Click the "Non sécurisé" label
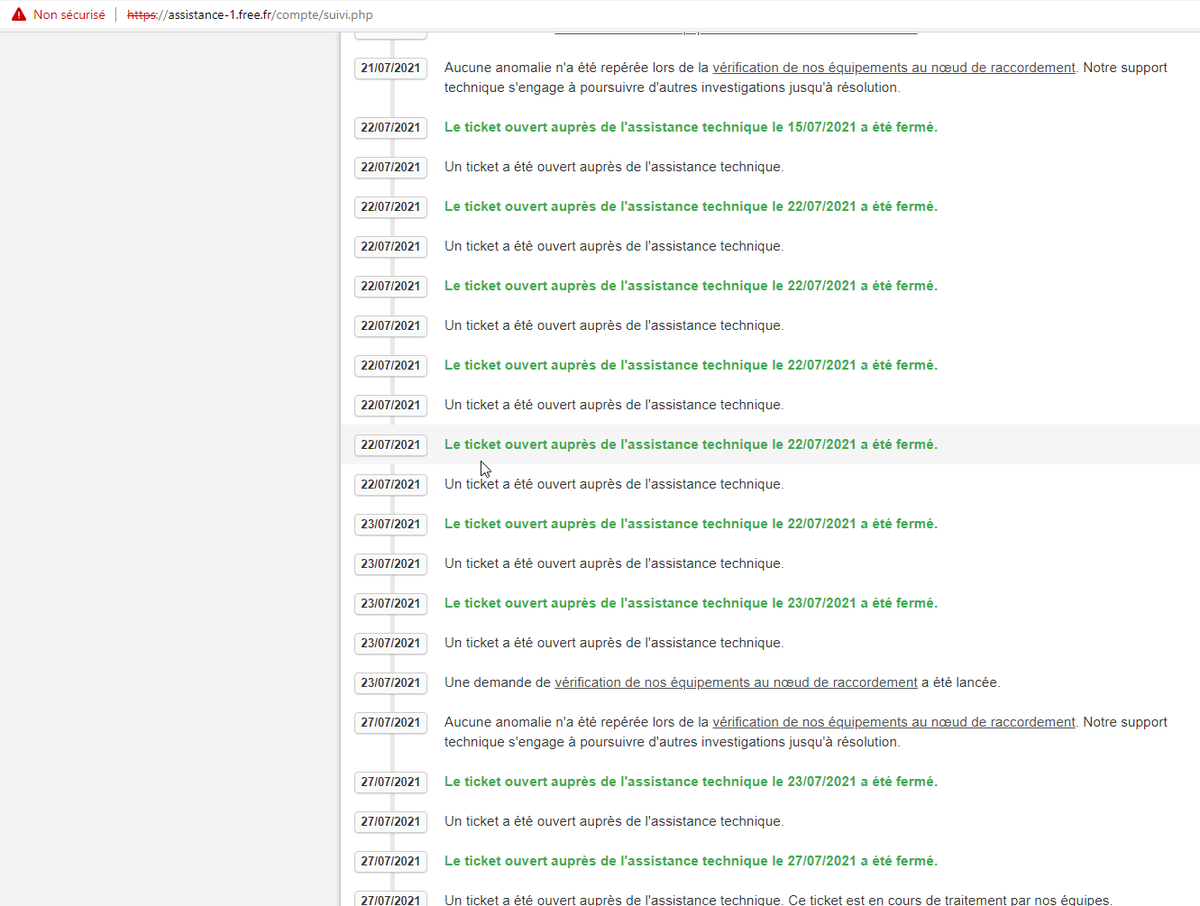This screenshot has width=1200, height=906. click(x=69, y=15)
